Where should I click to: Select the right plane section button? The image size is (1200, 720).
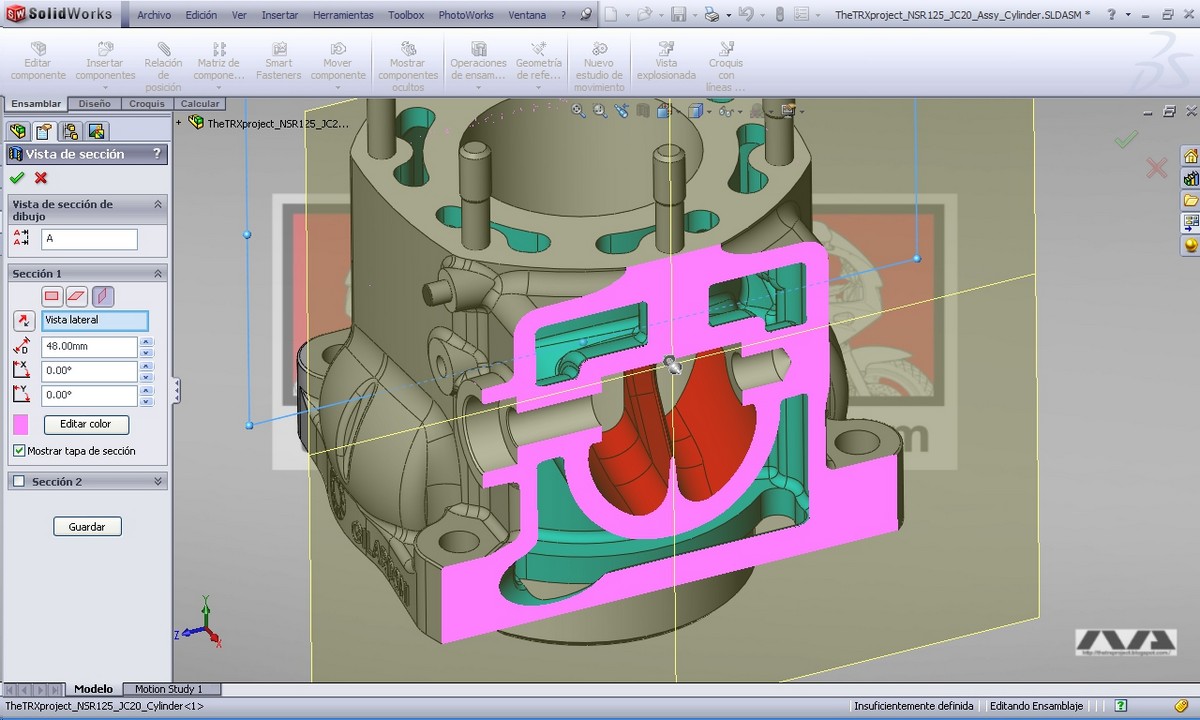point(103,296)
